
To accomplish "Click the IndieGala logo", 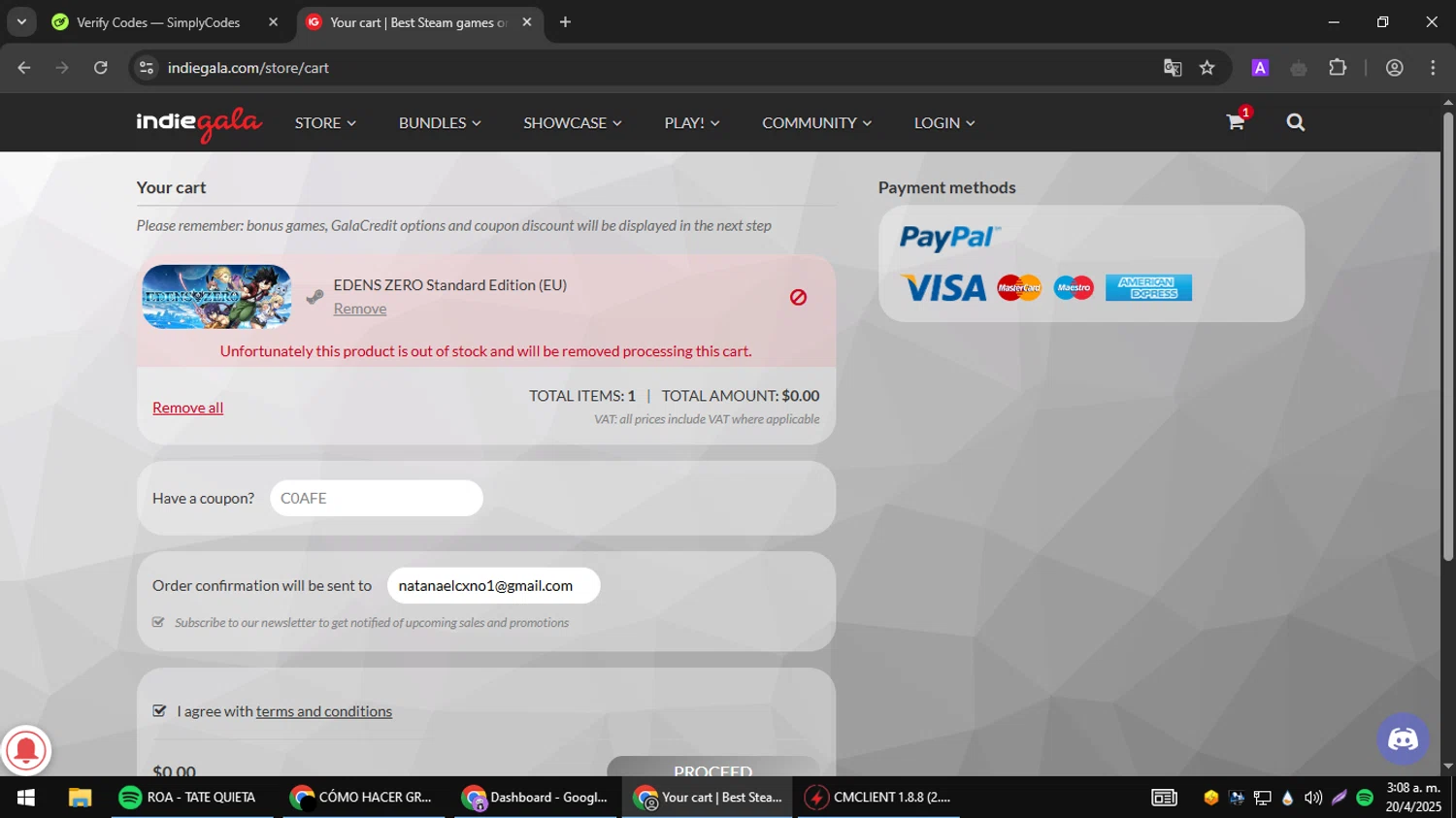I will (x=199, y=123).
